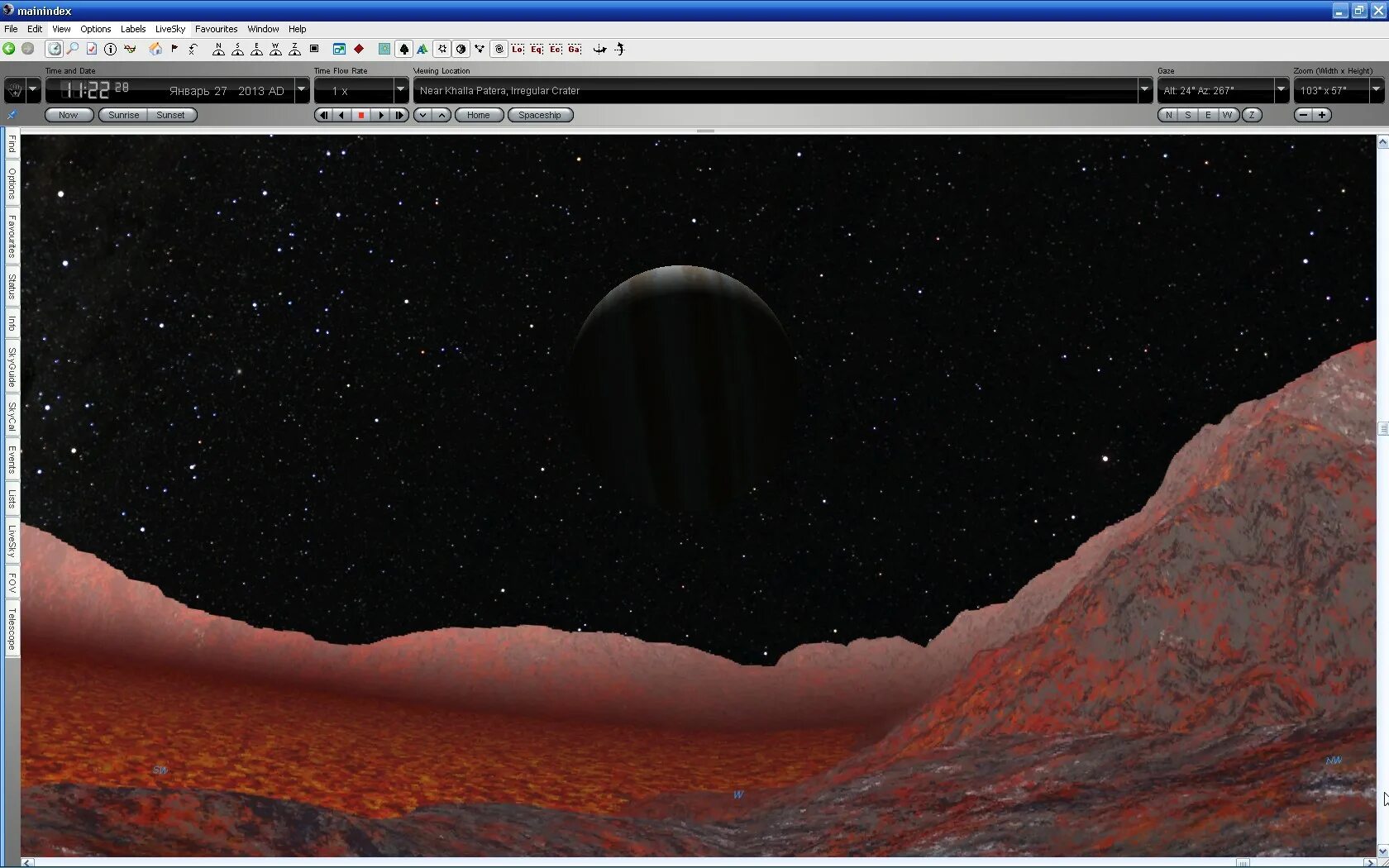Click the green-blue mountains landscape icon
Viewport: 1389px width, 868px height.
422,49
